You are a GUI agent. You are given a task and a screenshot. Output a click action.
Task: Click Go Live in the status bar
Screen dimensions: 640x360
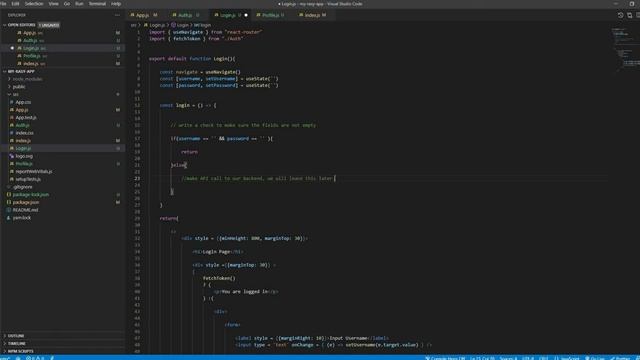tap(595, 358)
